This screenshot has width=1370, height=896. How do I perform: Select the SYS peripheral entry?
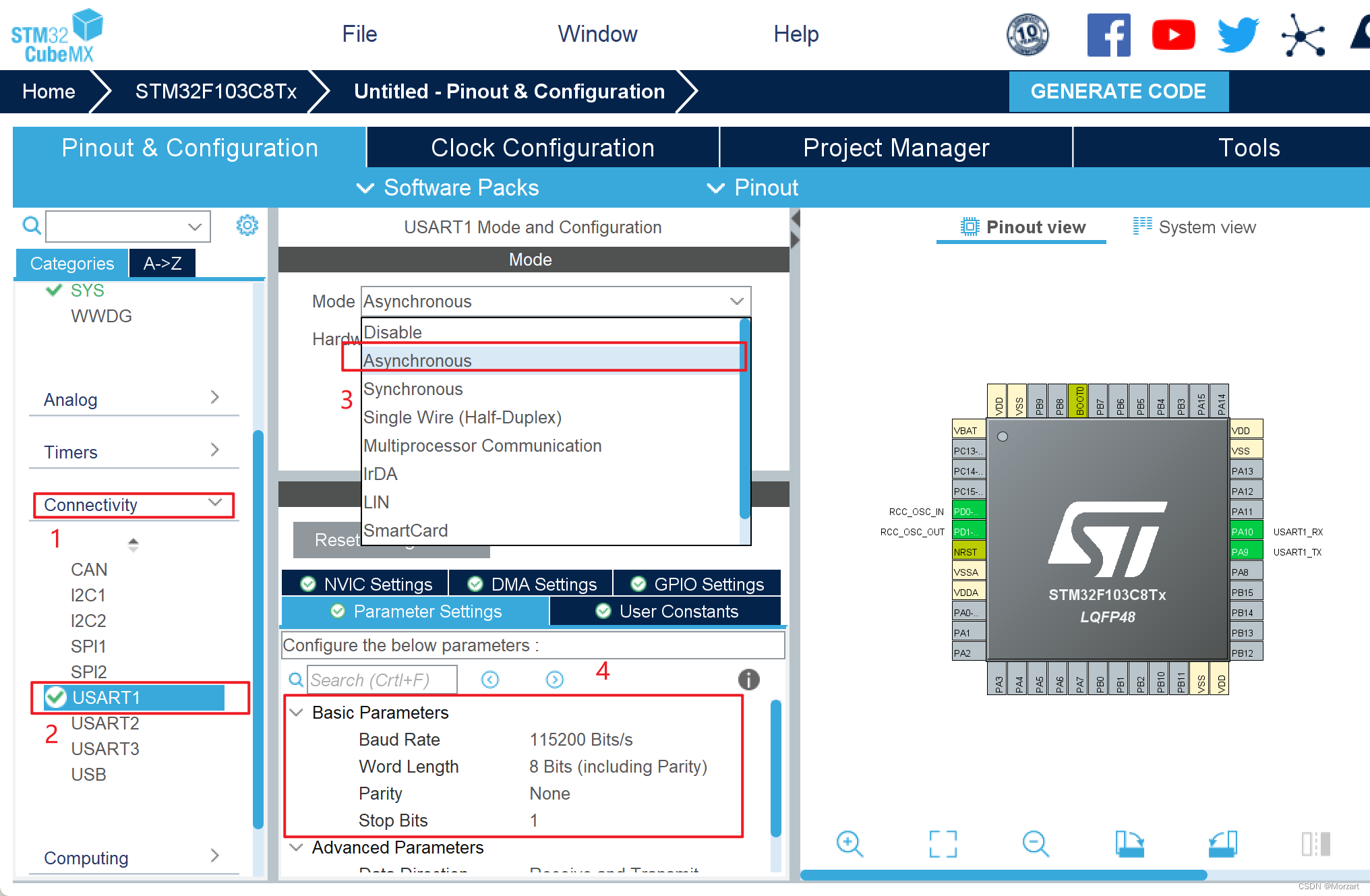pyautogui.click(x=87, y=290)
